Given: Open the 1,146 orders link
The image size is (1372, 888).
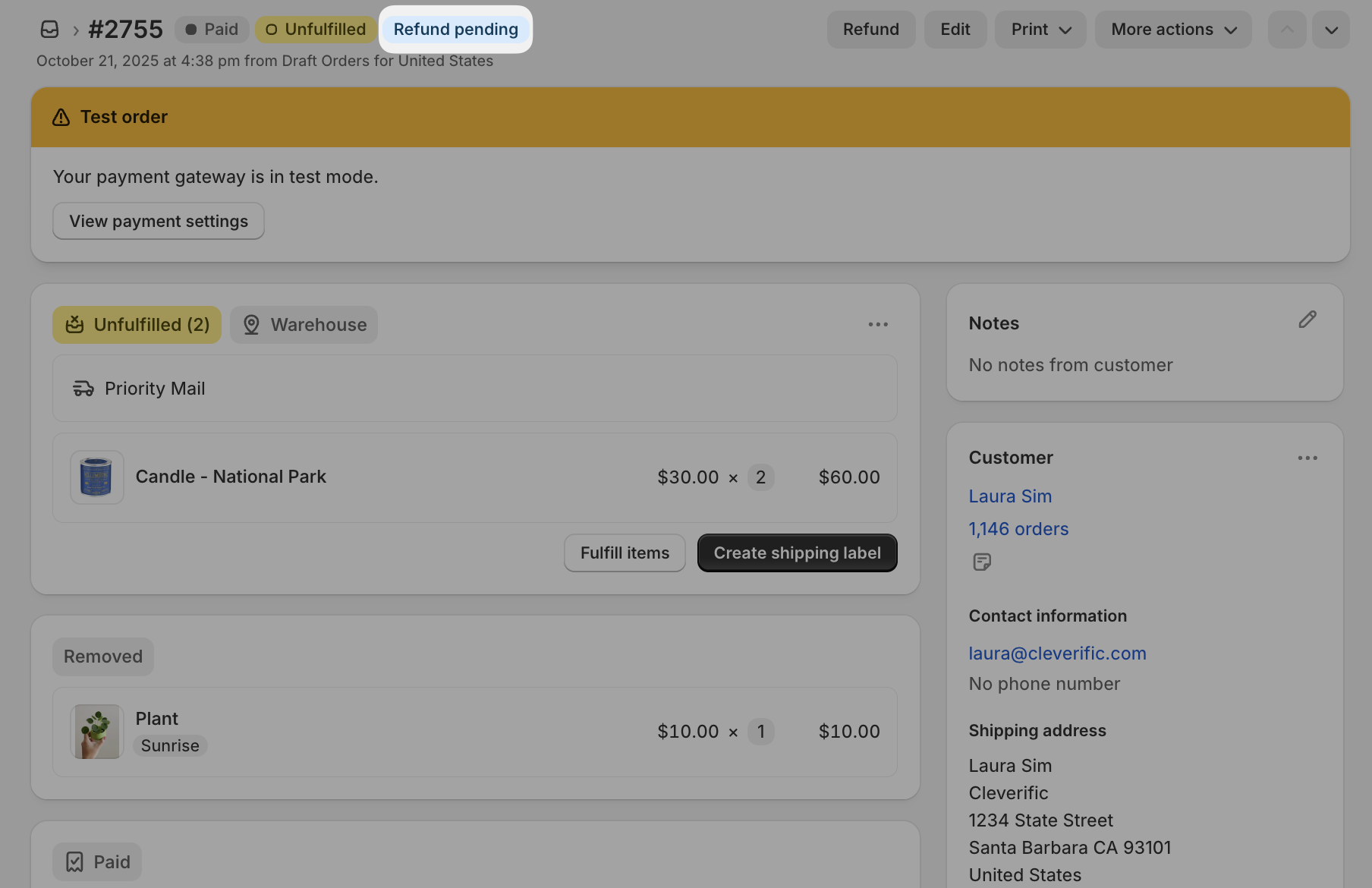Looking at the screenshot, I should coord(1018,529).
